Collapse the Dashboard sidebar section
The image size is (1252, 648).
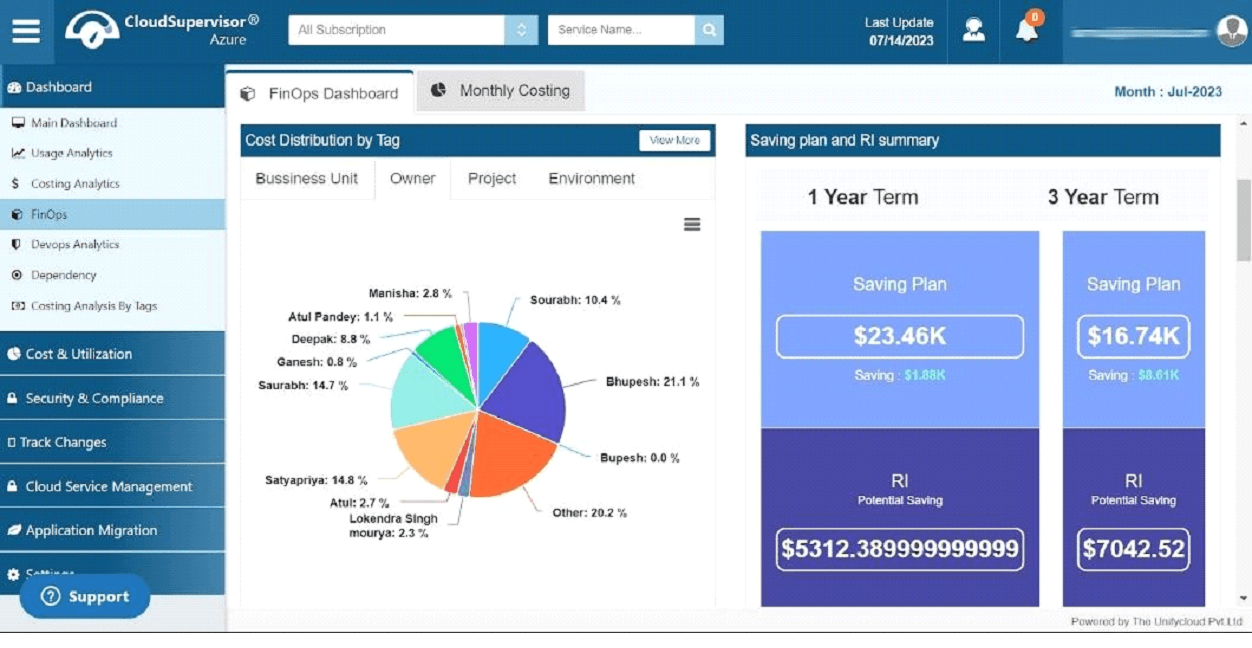tap(112, 87)
